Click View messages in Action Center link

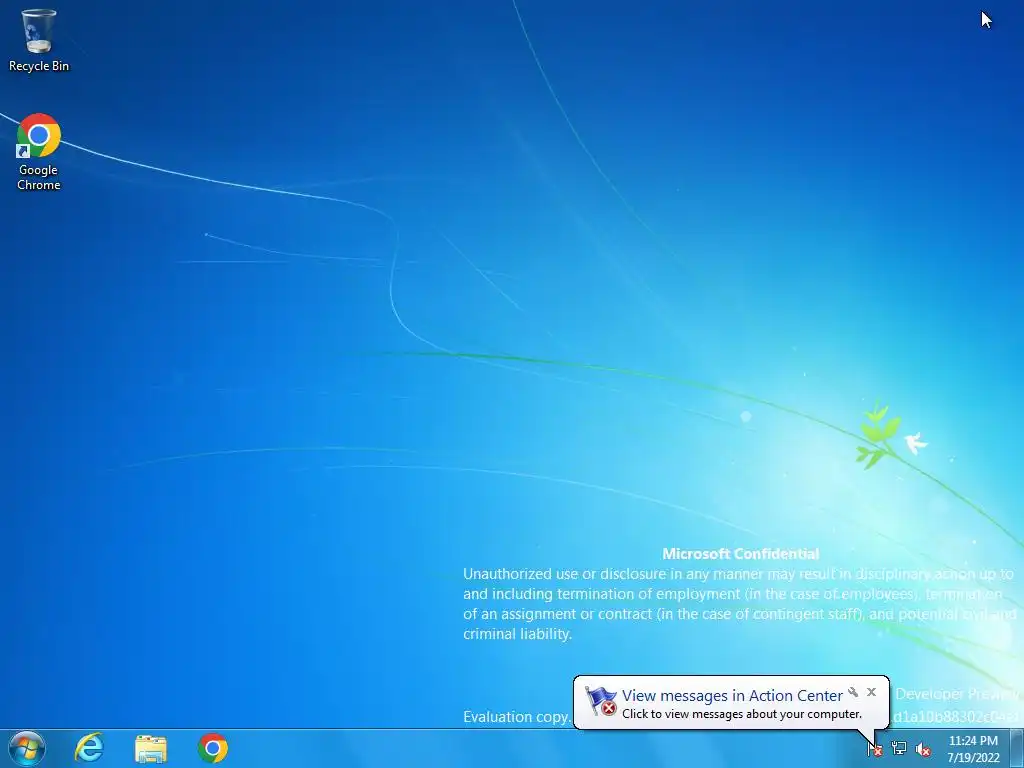pos(732,696)
